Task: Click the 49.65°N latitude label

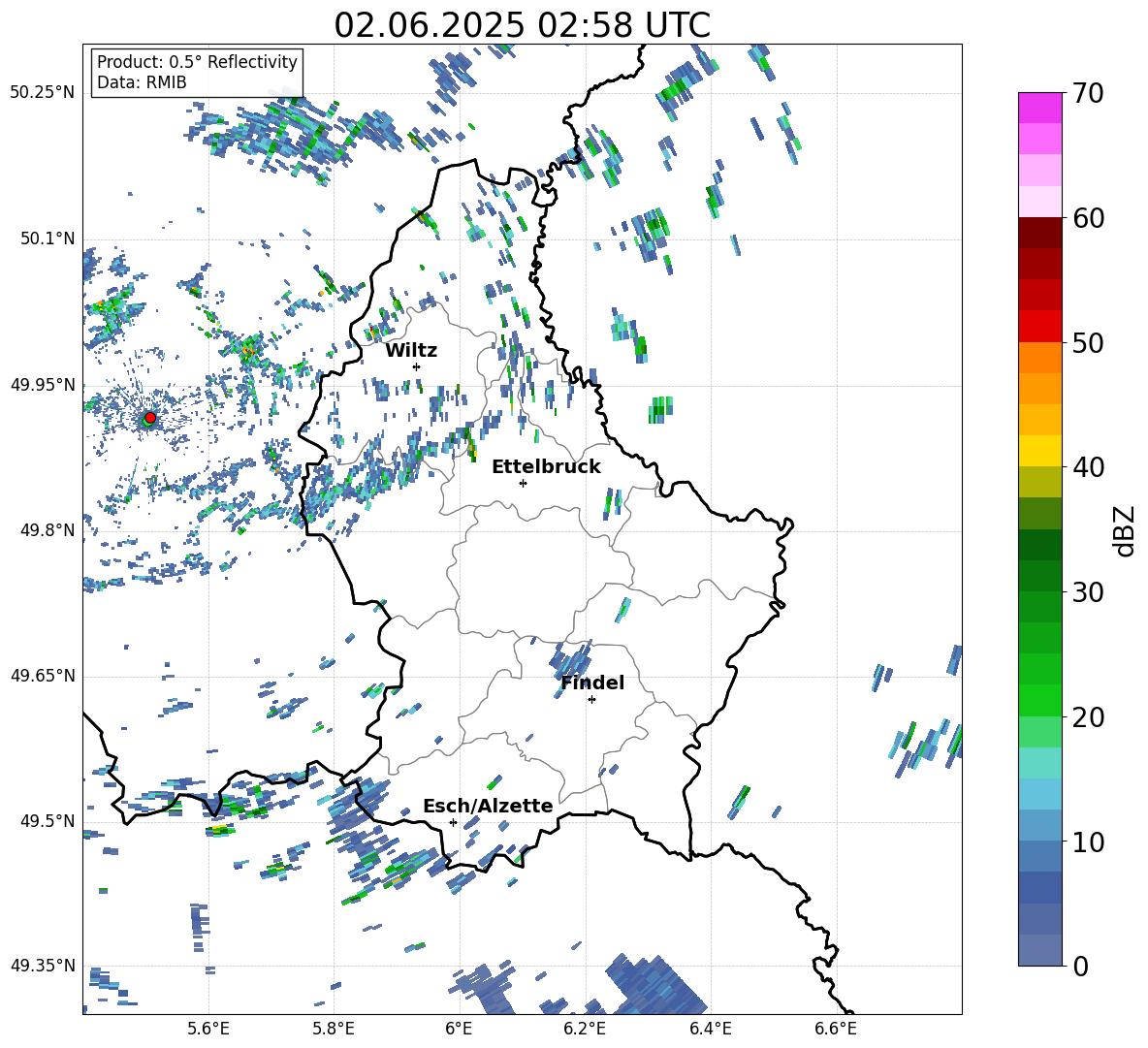Action: [43, 675]
